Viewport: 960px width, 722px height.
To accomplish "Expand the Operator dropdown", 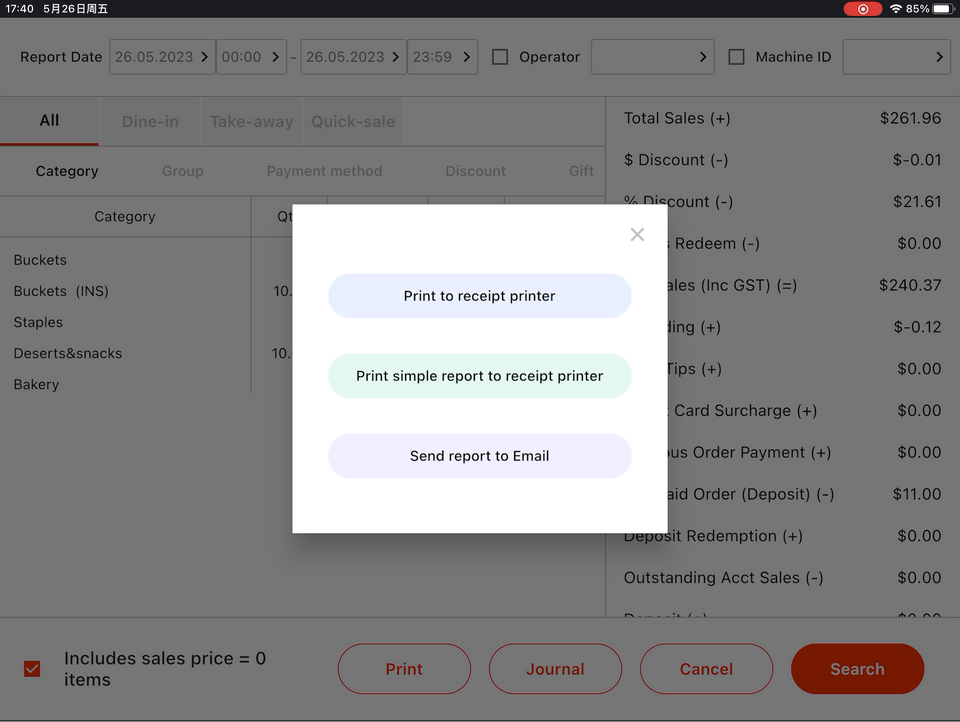I will click(652, 57).
